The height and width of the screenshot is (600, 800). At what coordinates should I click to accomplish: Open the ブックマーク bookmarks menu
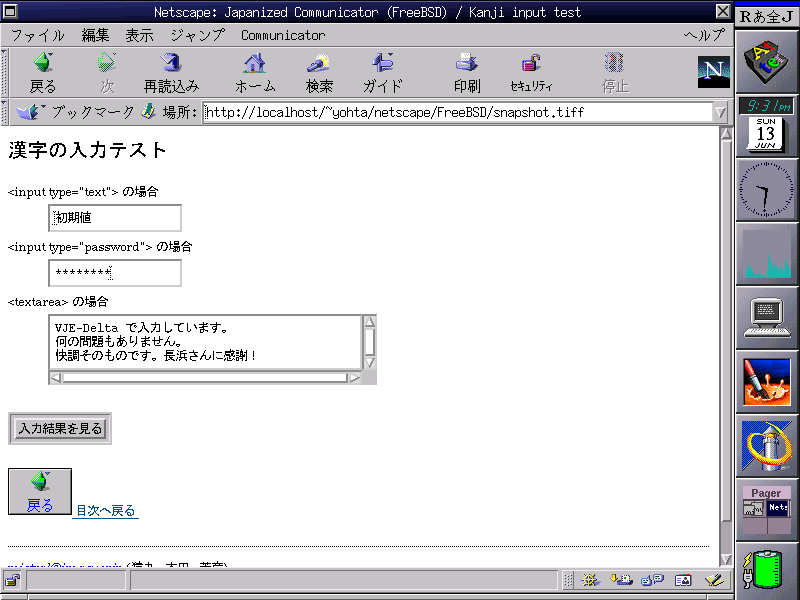coord(75,112)
